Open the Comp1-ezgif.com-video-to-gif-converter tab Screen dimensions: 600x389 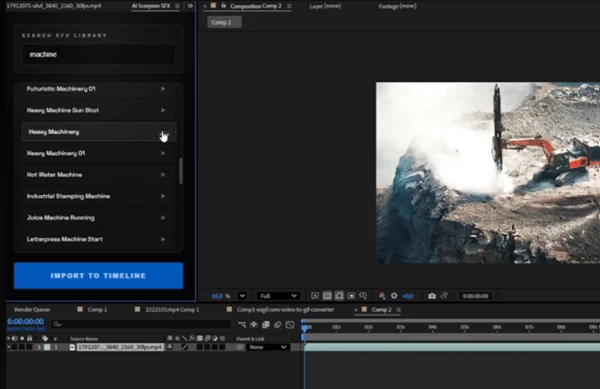coord(285,309)
